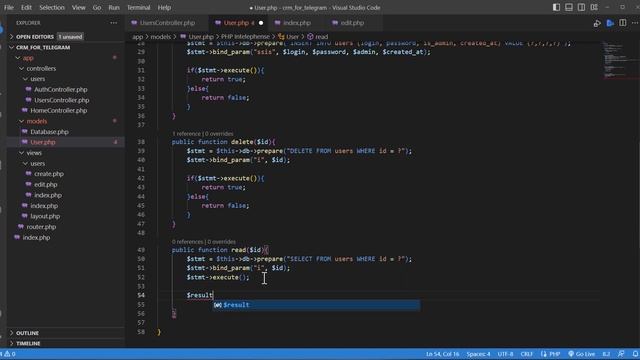The height and width of the screenshot is (360, 640).
Task: Click the errors and warnings status indicator
Action: pos(9,354)
